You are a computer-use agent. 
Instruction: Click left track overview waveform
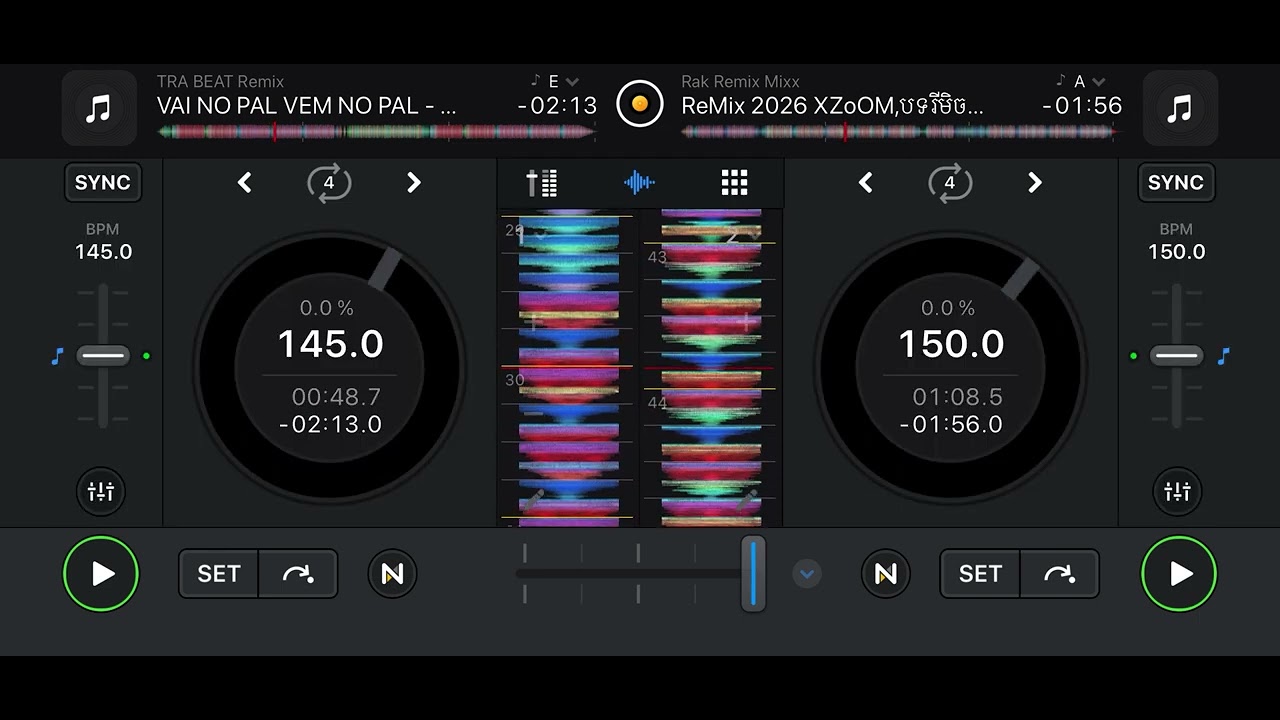point(377,132)
